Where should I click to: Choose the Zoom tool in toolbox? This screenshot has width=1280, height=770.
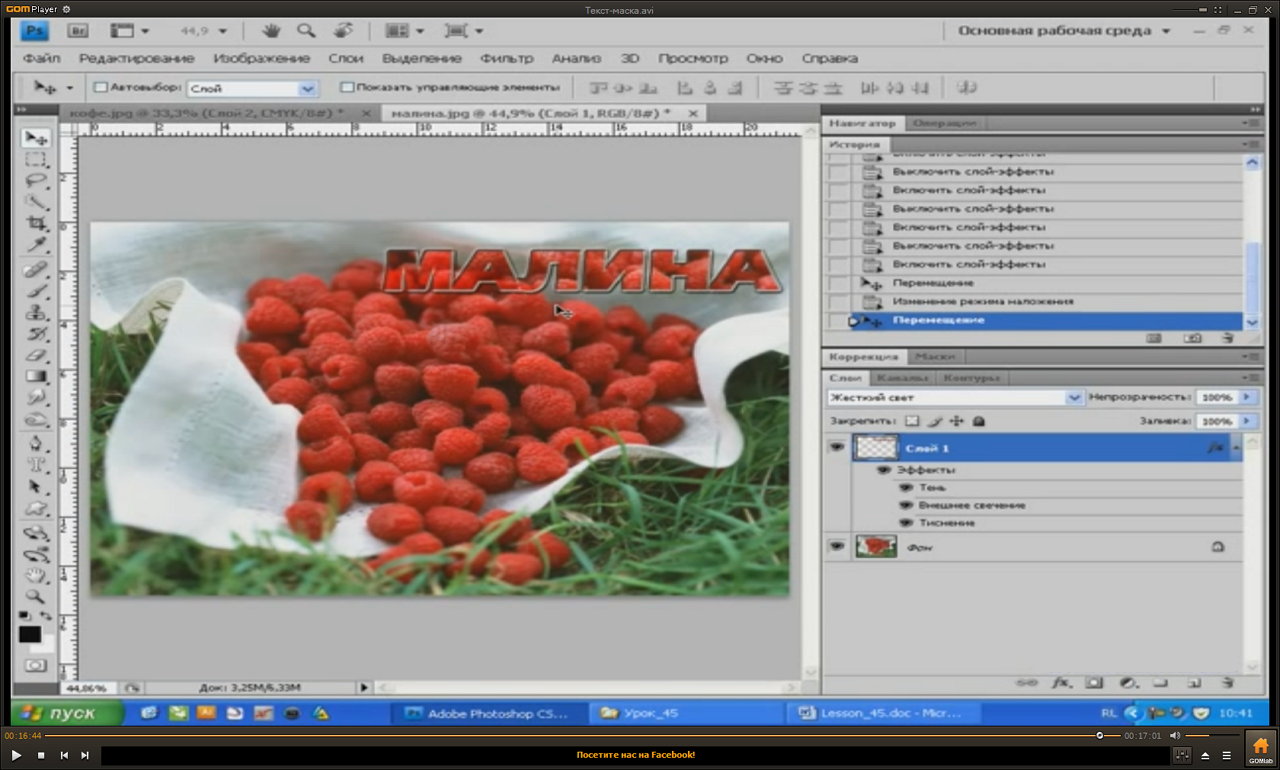36,596
